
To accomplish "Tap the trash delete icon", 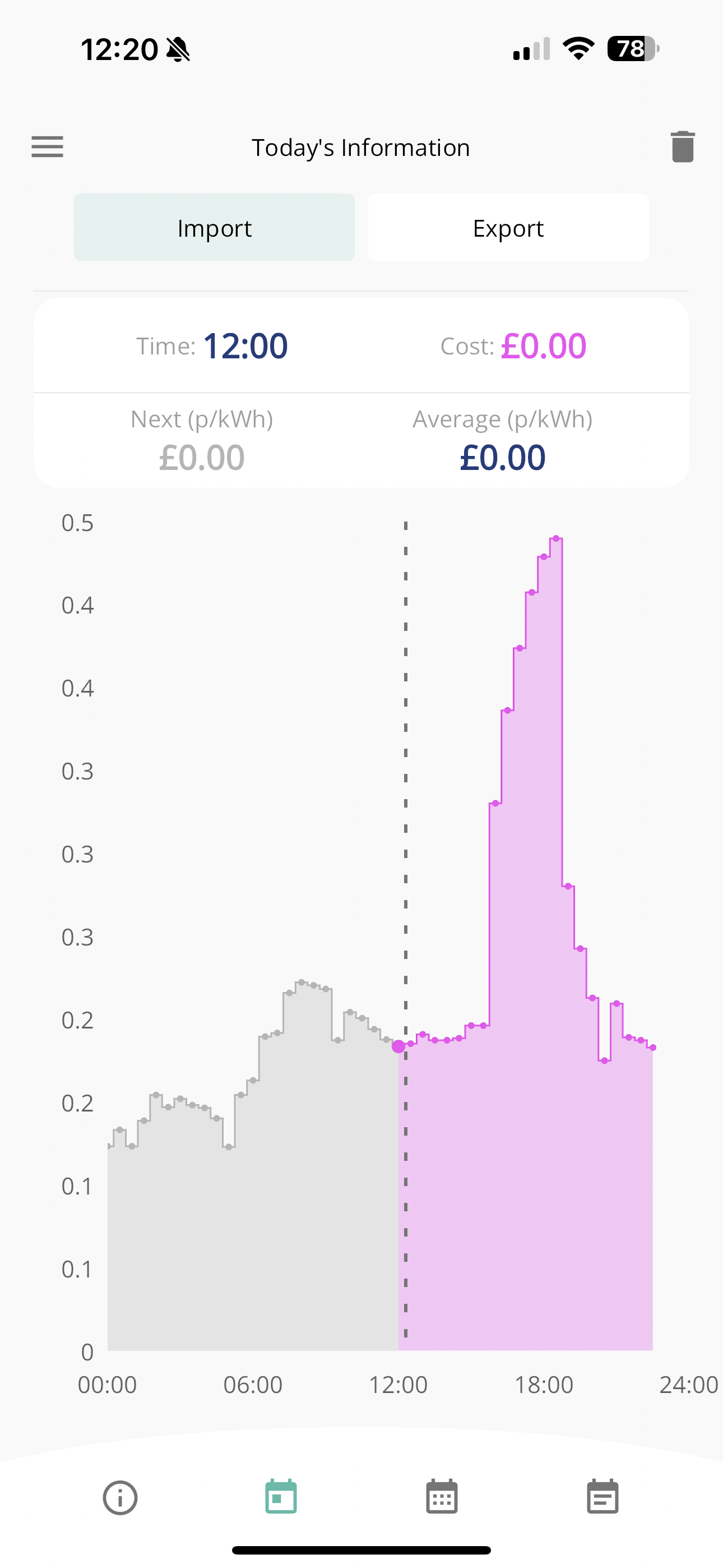I will [x=683, y=147].
